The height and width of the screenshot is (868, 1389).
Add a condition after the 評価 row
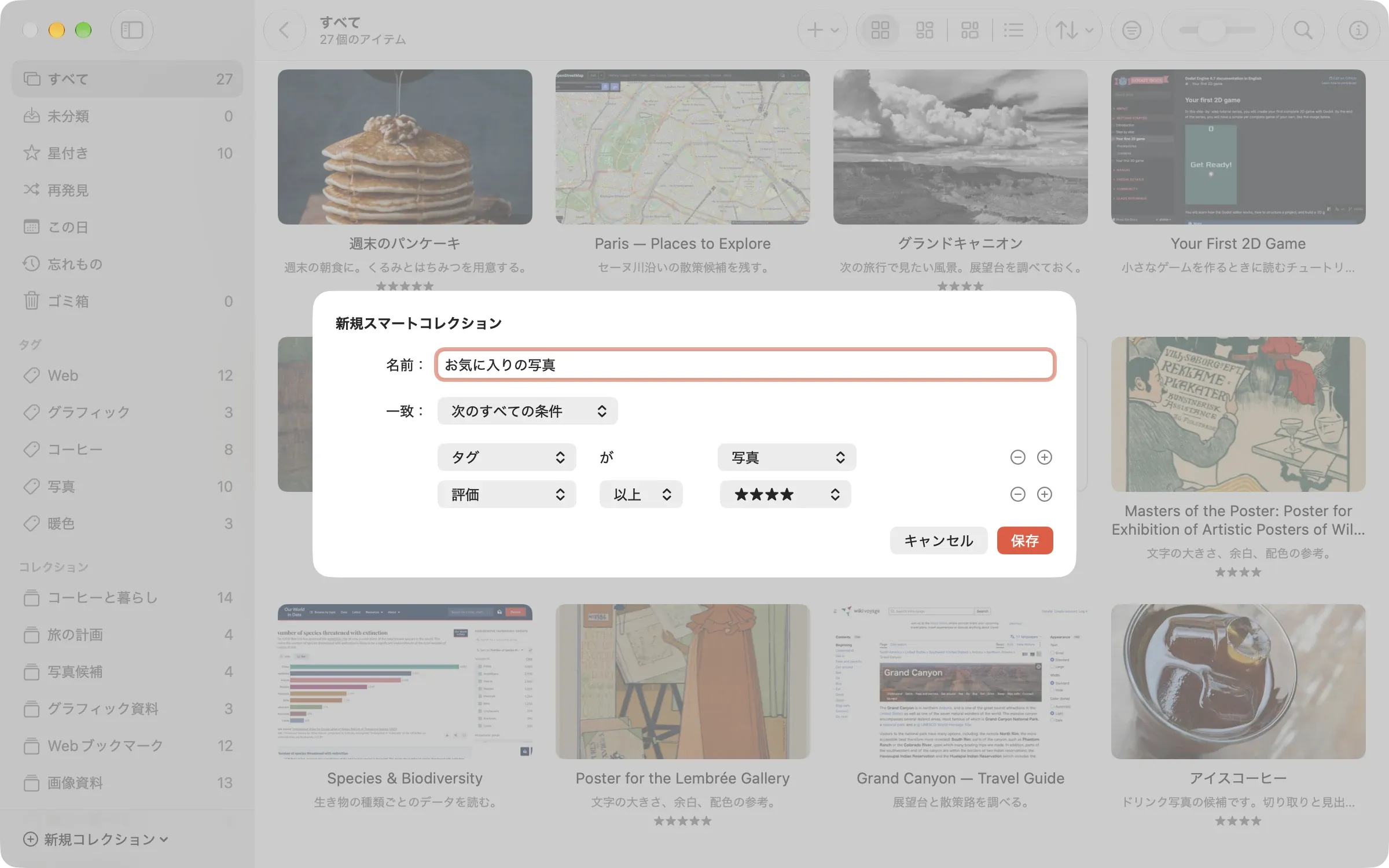click(x=1044, y=494)
